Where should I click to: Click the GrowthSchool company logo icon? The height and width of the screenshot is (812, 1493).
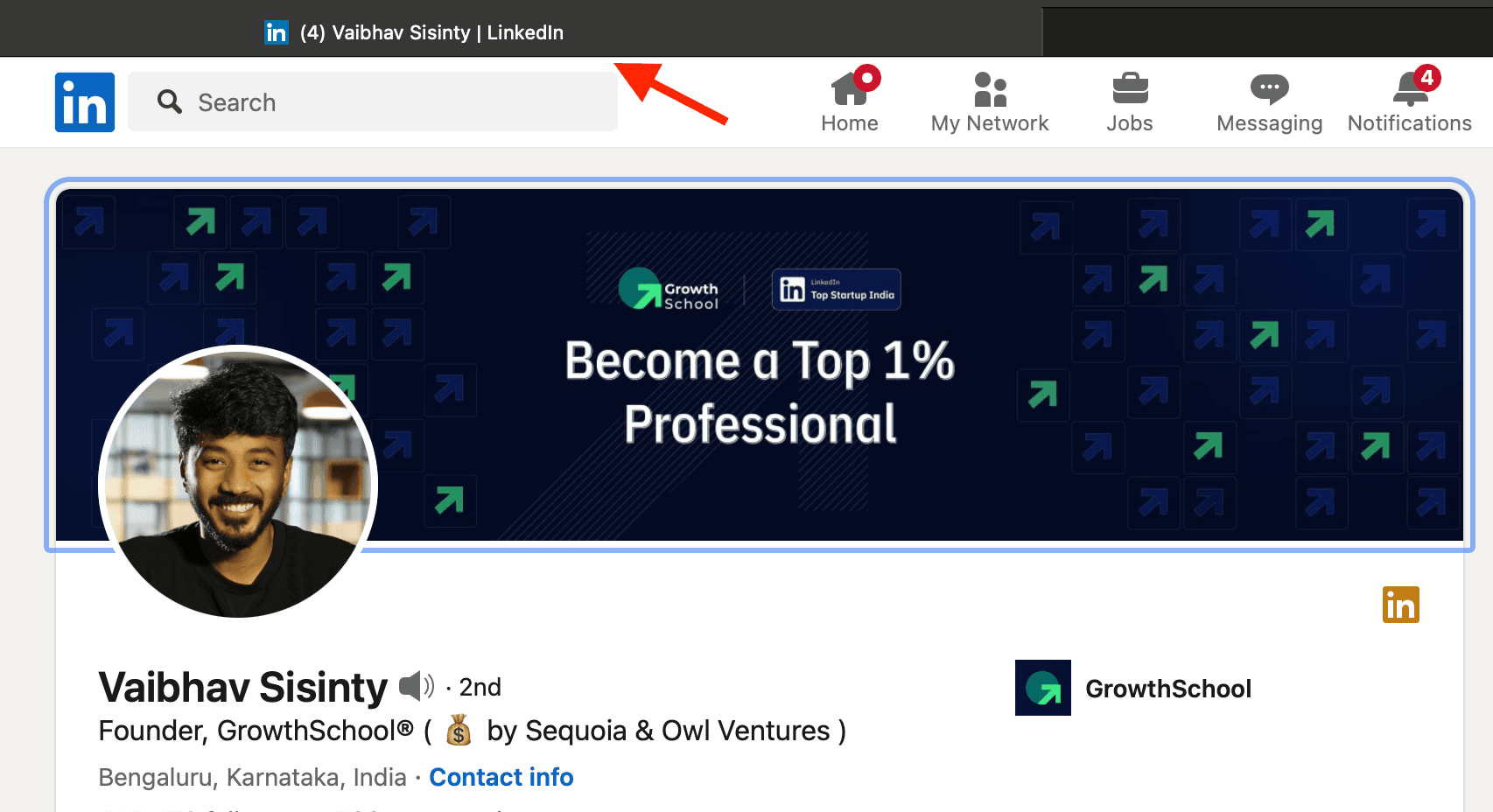1043,688
